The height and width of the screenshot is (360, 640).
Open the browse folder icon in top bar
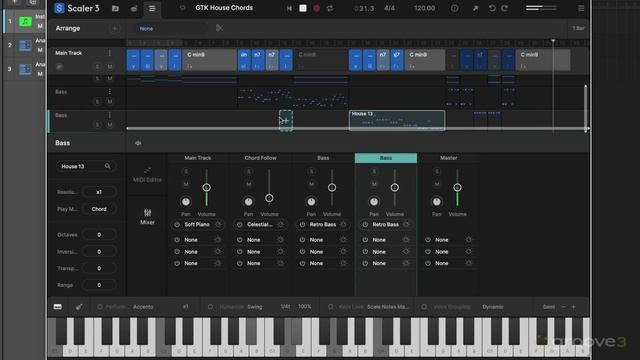pos(115,8)
